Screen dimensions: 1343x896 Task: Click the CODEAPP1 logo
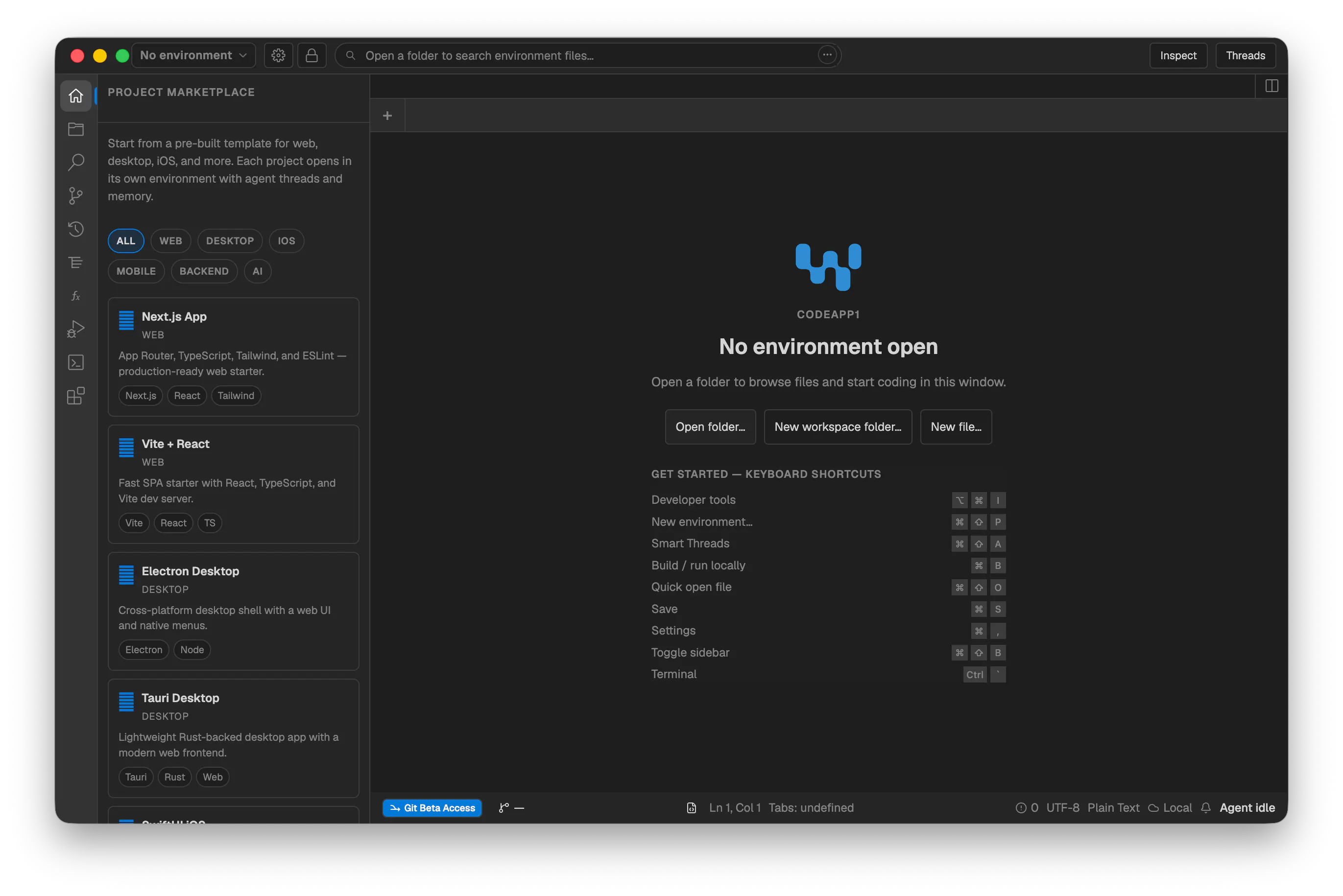point(828,267)
